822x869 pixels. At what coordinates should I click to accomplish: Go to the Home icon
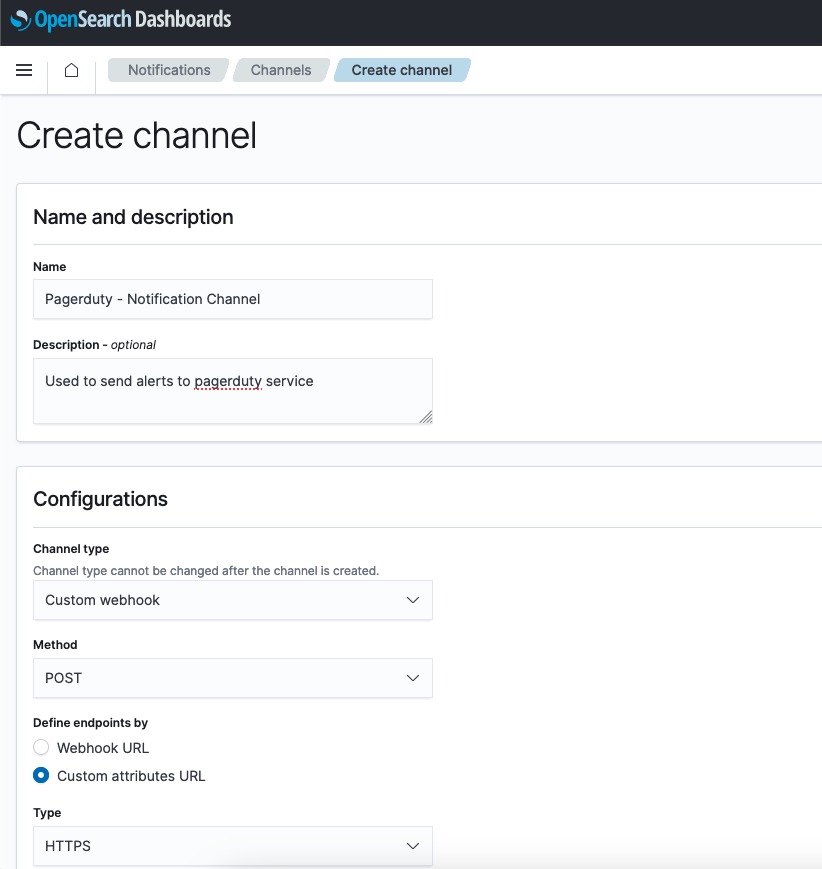point(72,70)
